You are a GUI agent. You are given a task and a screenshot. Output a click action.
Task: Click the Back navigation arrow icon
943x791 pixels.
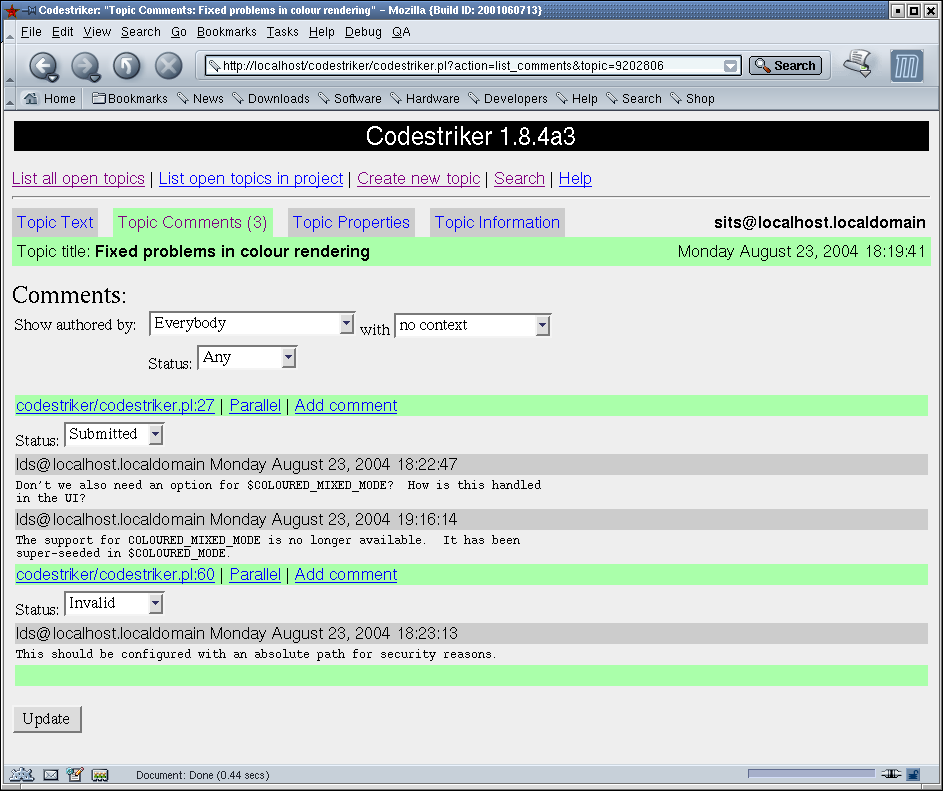pyautogui.click(x=42, y=66)
